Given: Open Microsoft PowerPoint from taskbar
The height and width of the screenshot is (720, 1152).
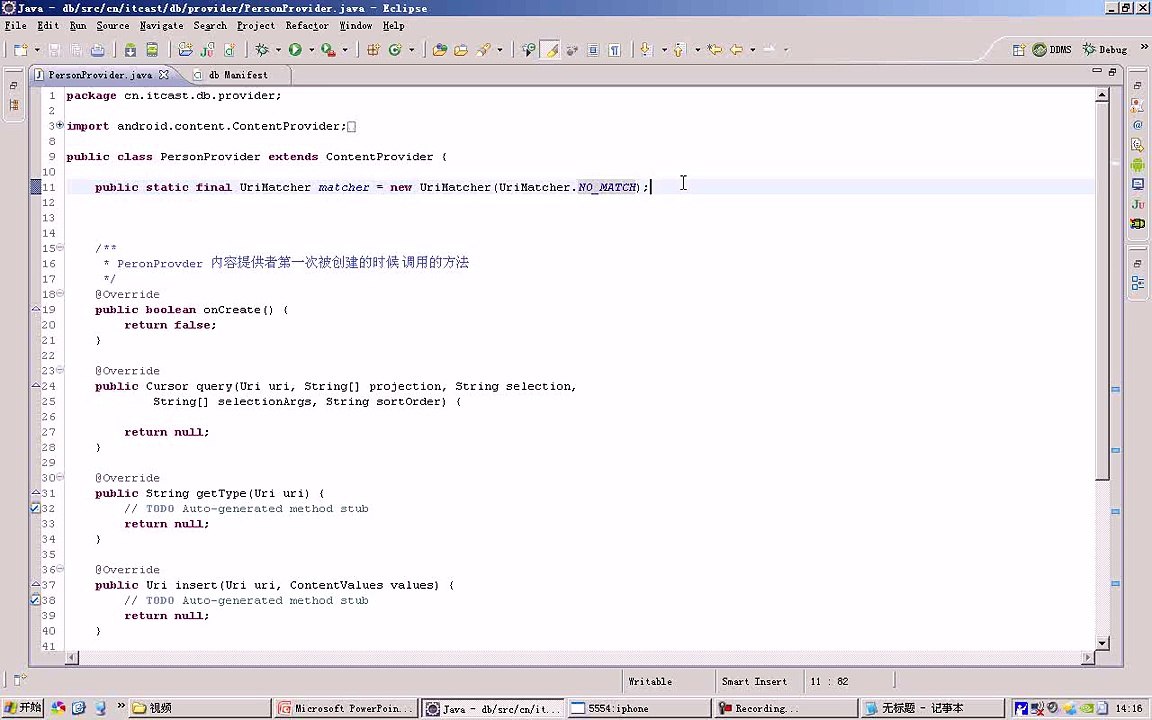Looking at the screenshot, I should pyautogui.click(x=345, y=708).
